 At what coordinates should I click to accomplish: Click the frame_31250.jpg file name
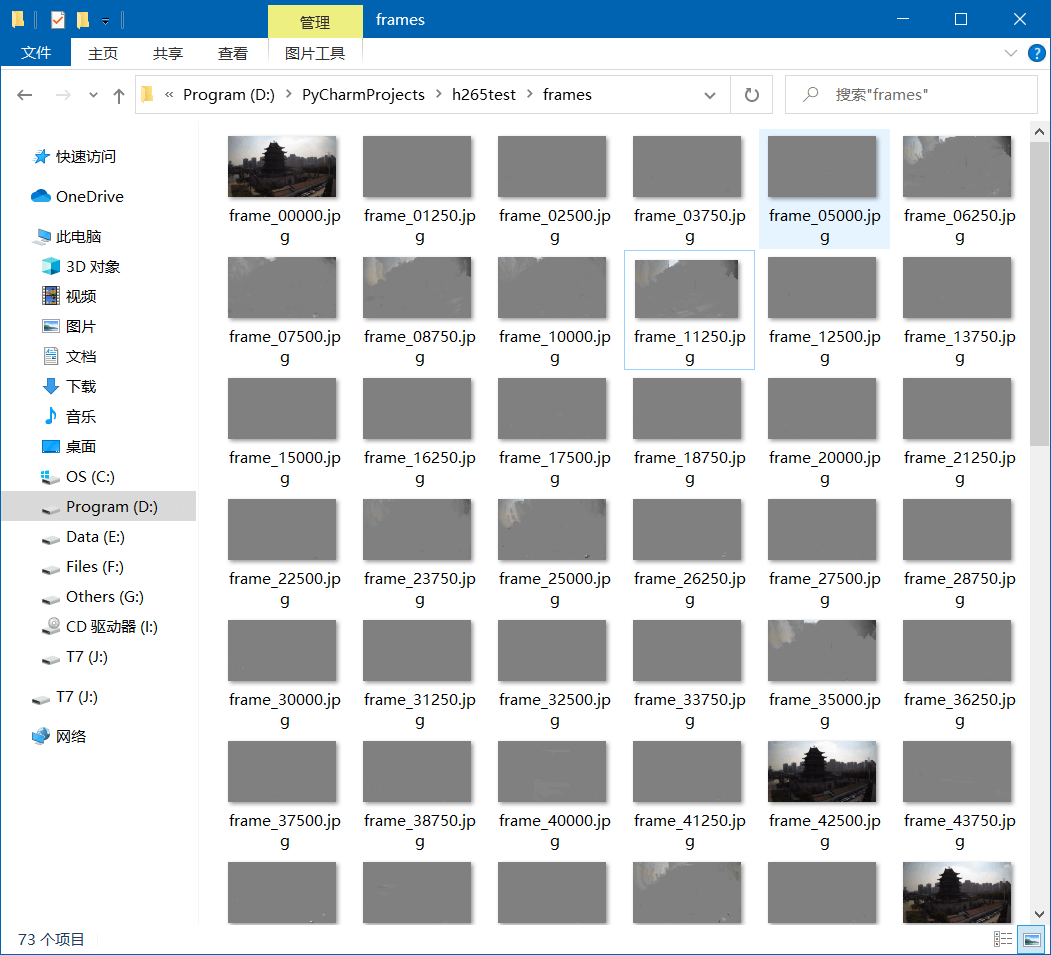coord(420,710)
